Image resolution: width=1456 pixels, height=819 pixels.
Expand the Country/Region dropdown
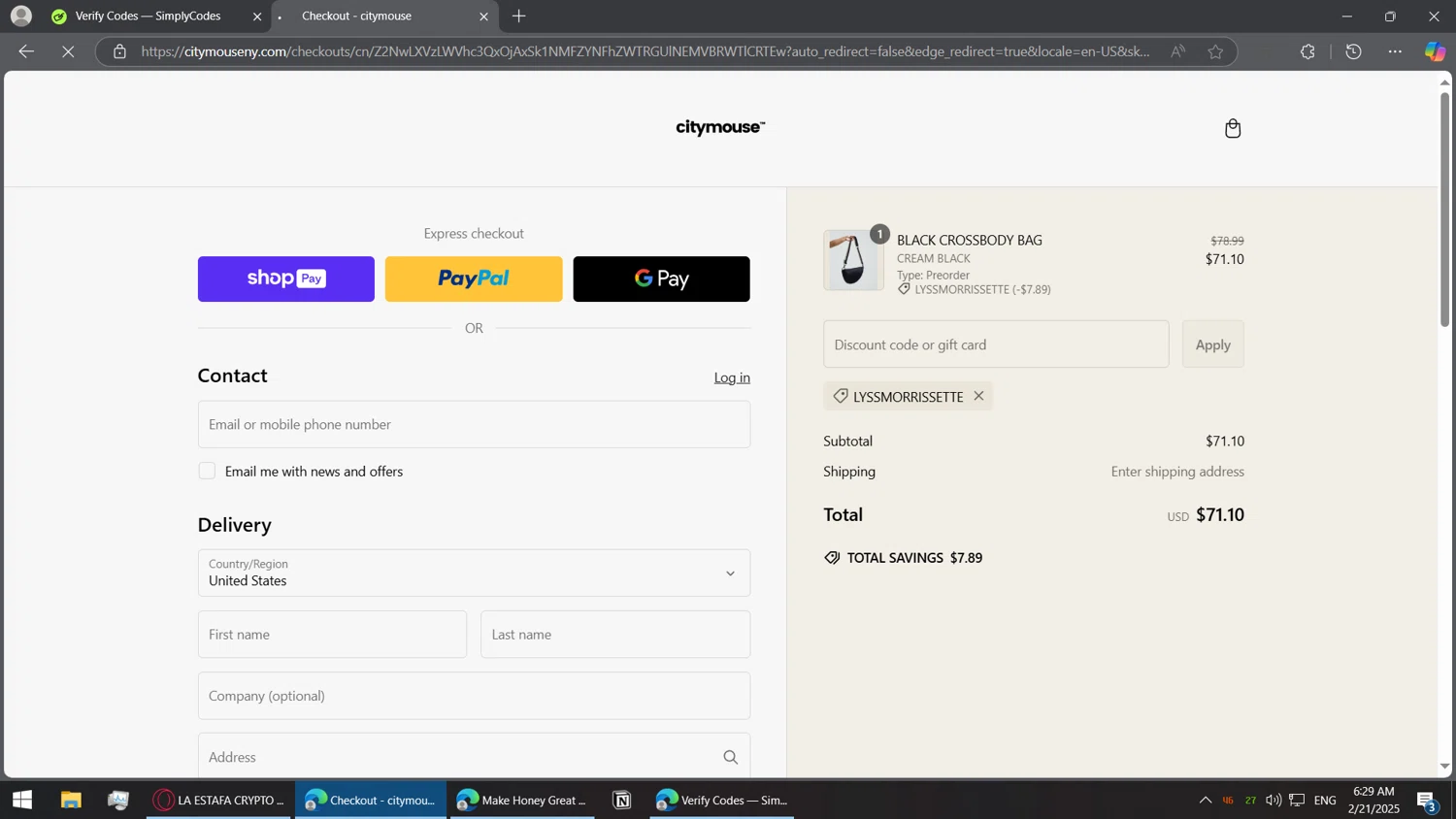pos(474,573)
